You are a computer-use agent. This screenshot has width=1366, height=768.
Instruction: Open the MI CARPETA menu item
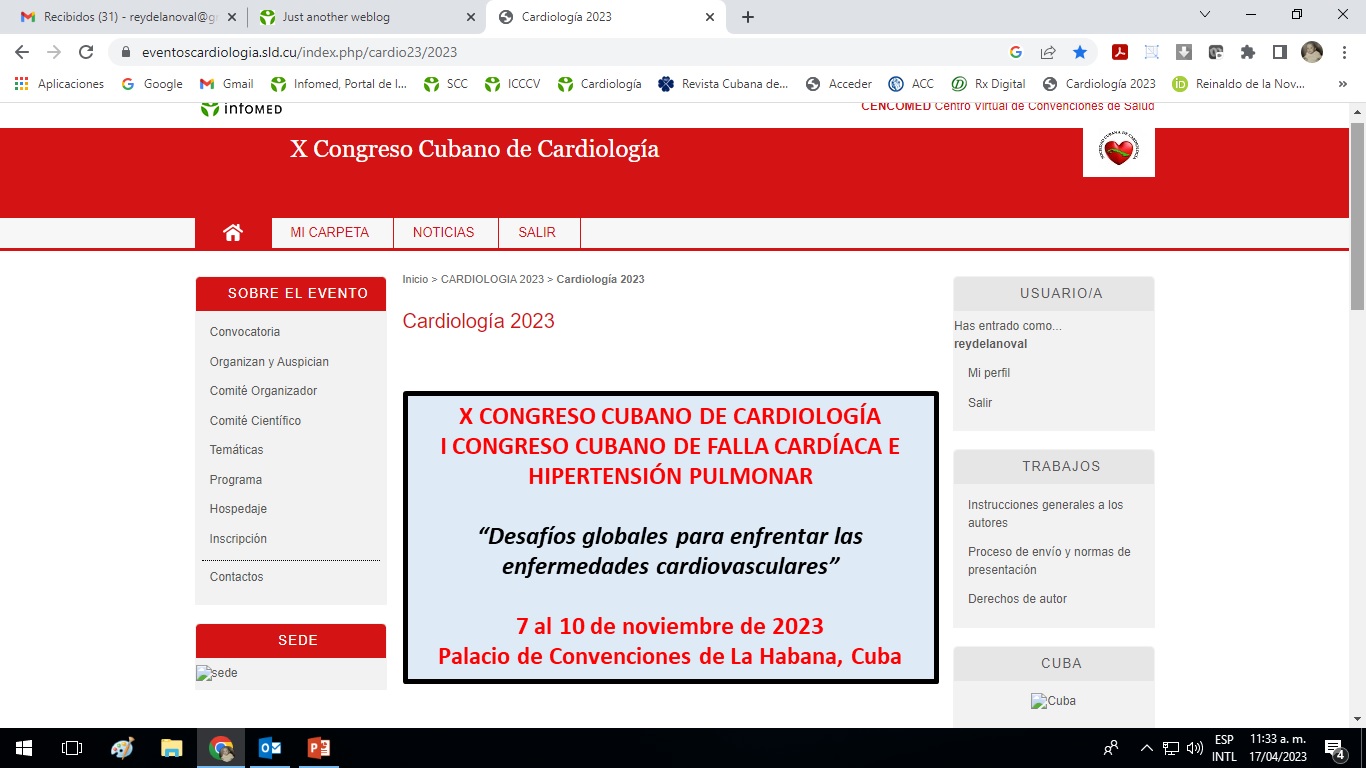coord(329,232)
